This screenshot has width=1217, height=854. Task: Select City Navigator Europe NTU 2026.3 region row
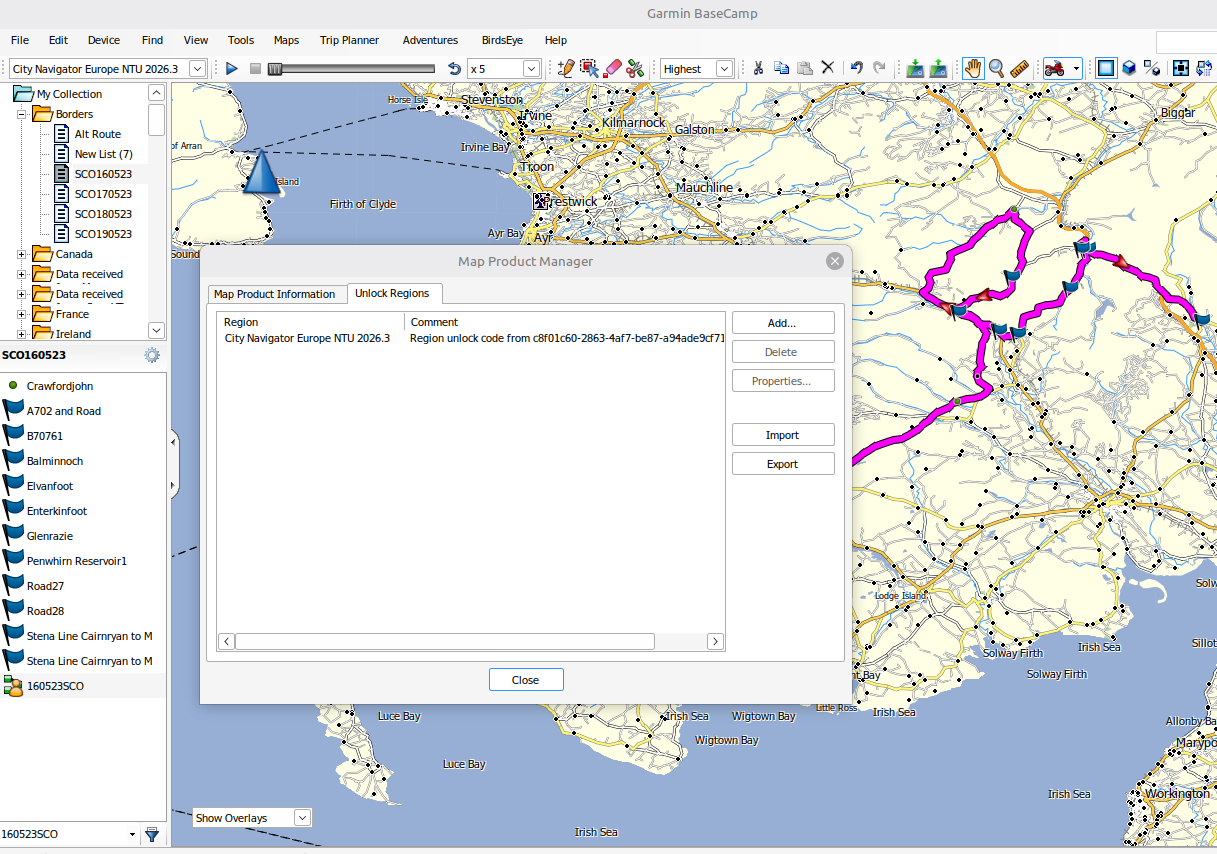coord(471,338)
